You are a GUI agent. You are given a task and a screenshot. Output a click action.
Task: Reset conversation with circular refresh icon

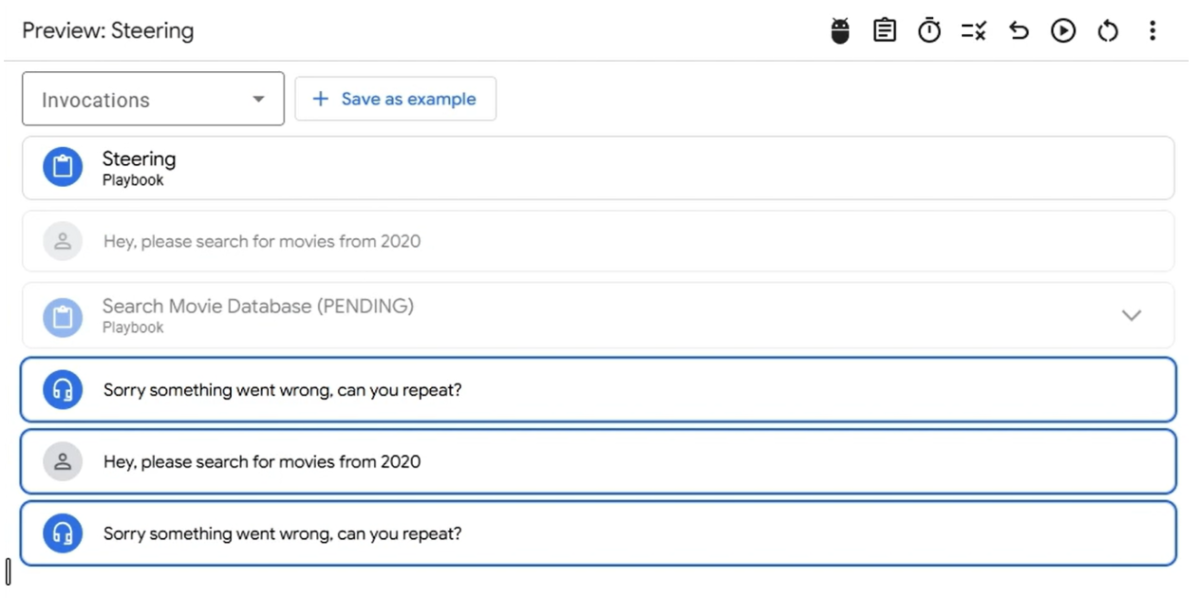(1107, 31)
